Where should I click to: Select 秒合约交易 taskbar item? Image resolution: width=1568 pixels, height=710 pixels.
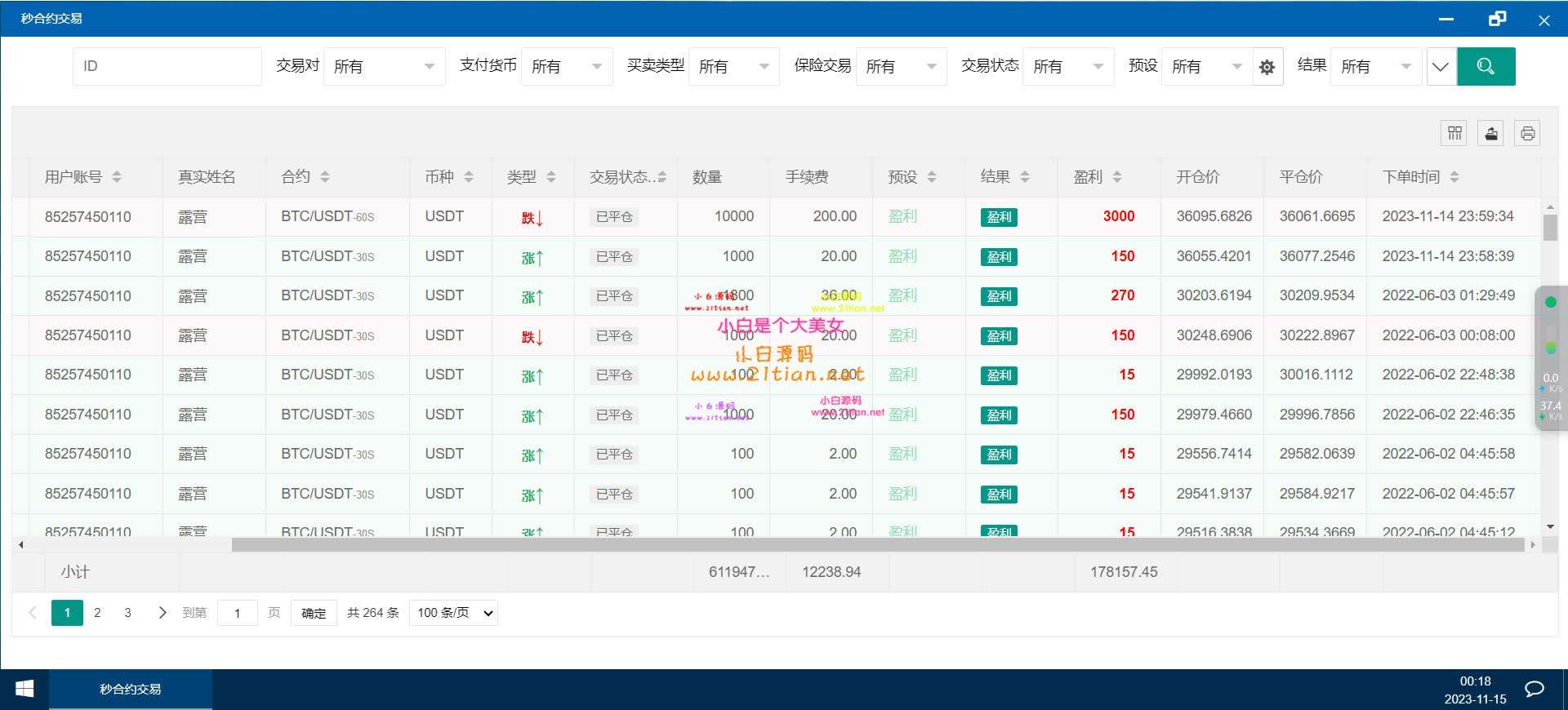(x=131, y=690)
